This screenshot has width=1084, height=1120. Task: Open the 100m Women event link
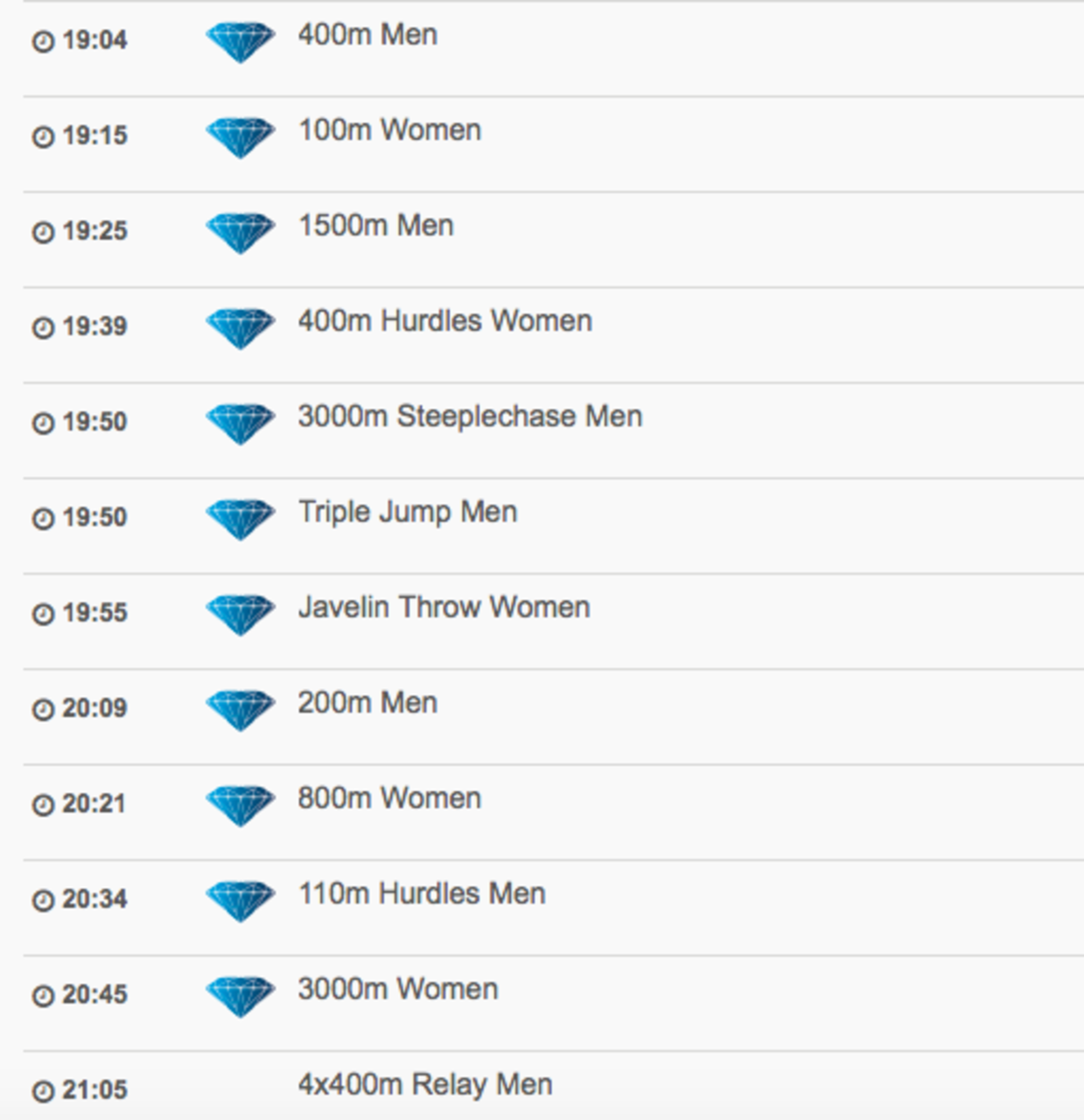(x=389, y=130)
